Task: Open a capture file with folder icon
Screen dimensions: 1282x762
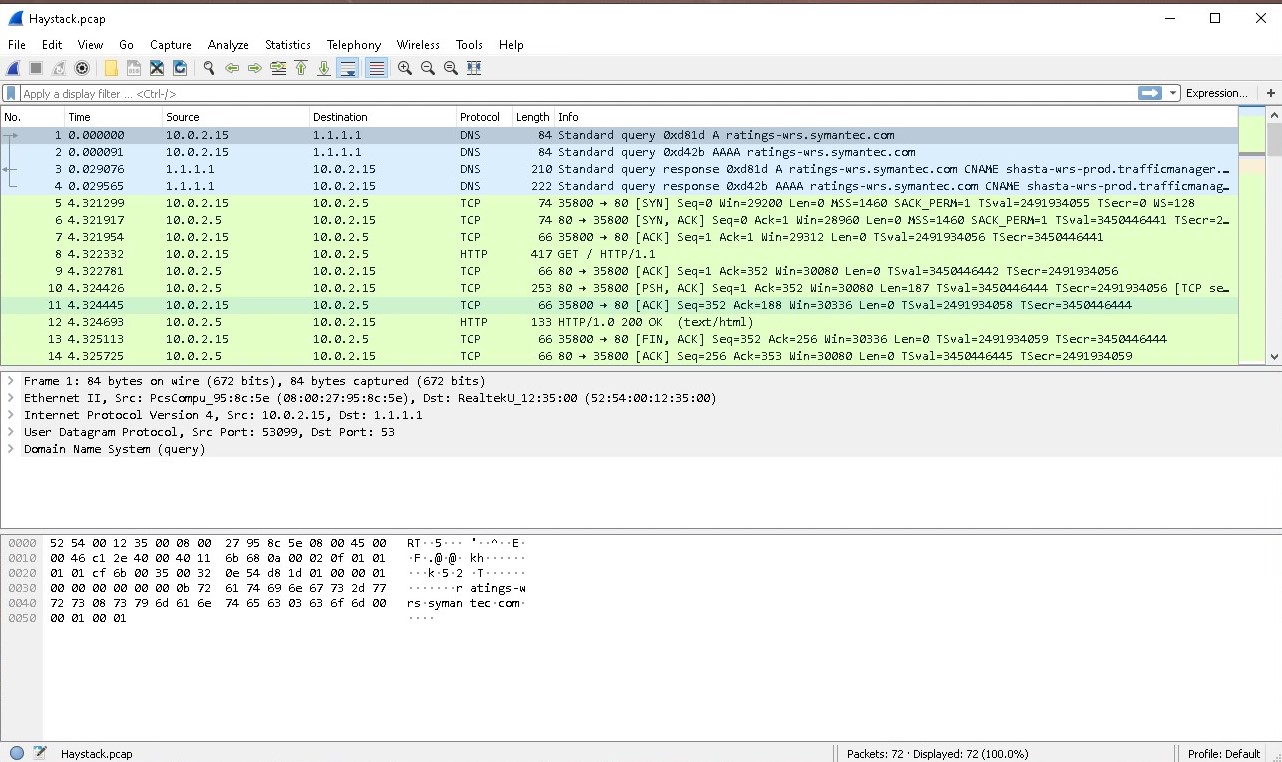Action: (111, 68)
